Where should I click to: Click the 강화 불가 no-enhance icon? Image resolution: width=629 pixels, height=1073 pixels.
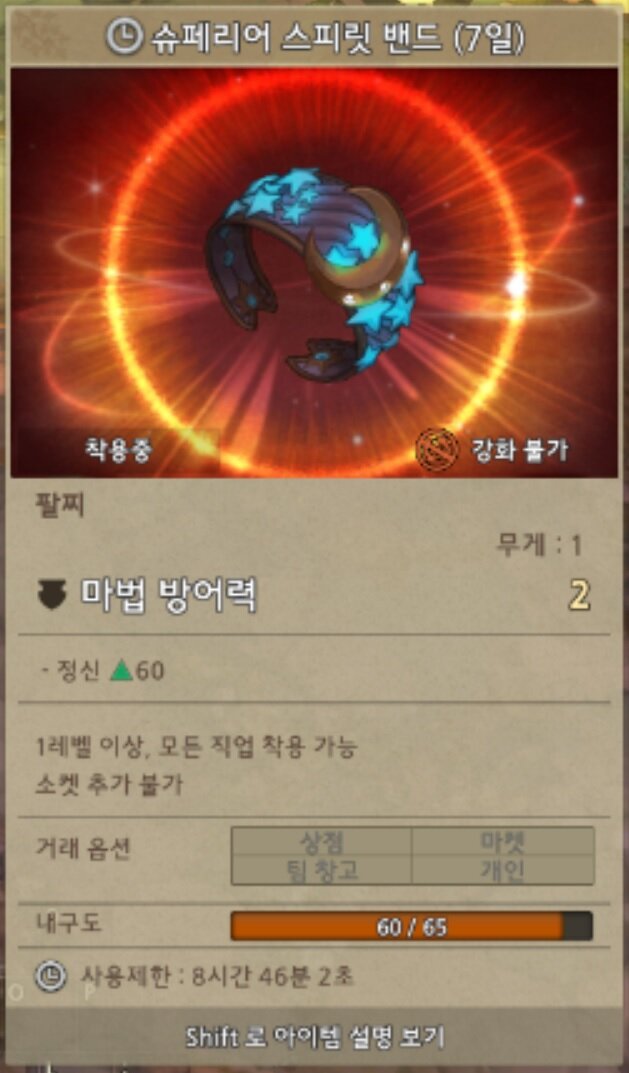coord(437,450)
